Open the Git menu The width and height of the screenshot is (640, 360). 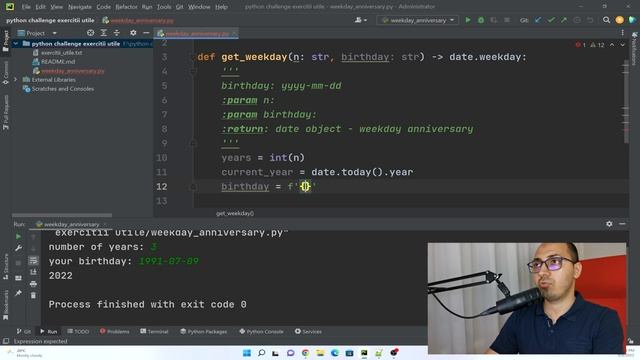pos(180,7)
